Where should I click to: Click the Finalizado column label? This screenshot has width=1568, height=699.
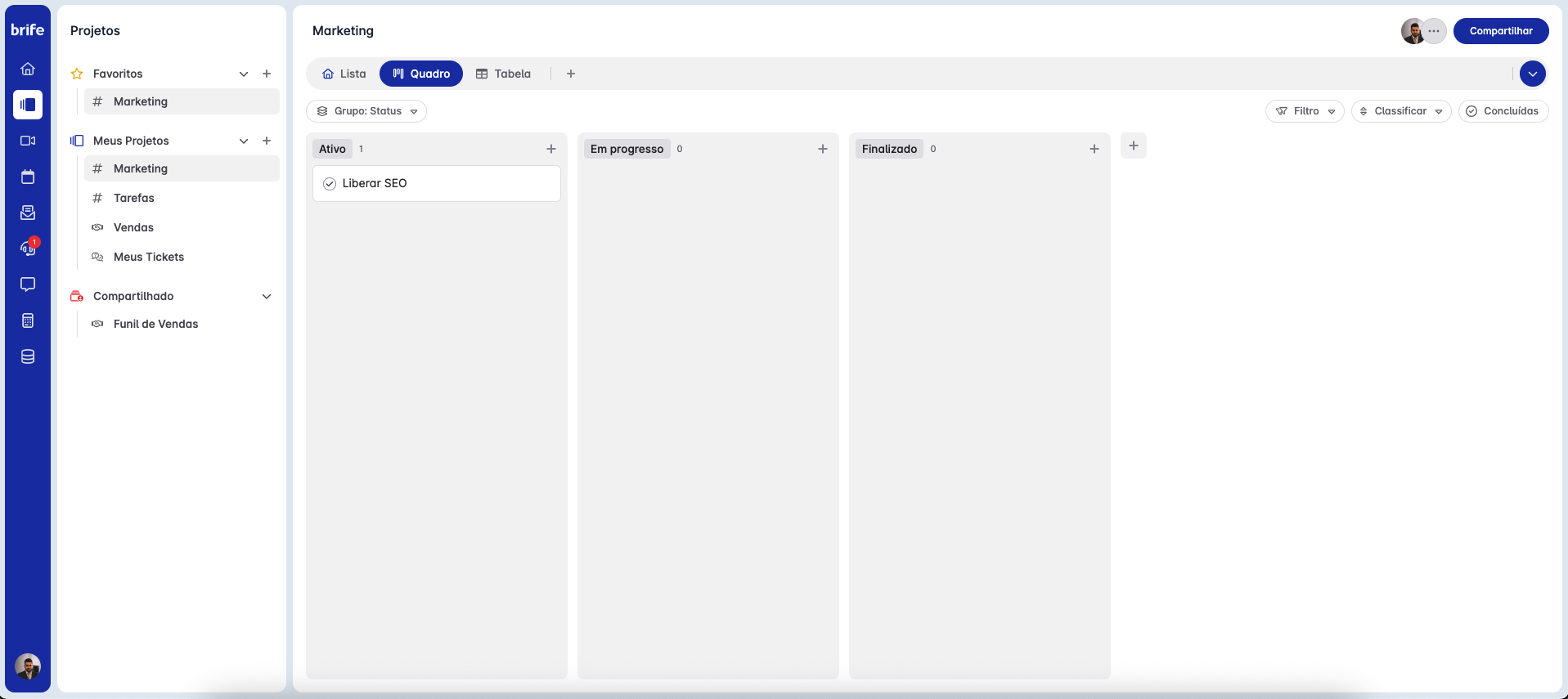889,149
